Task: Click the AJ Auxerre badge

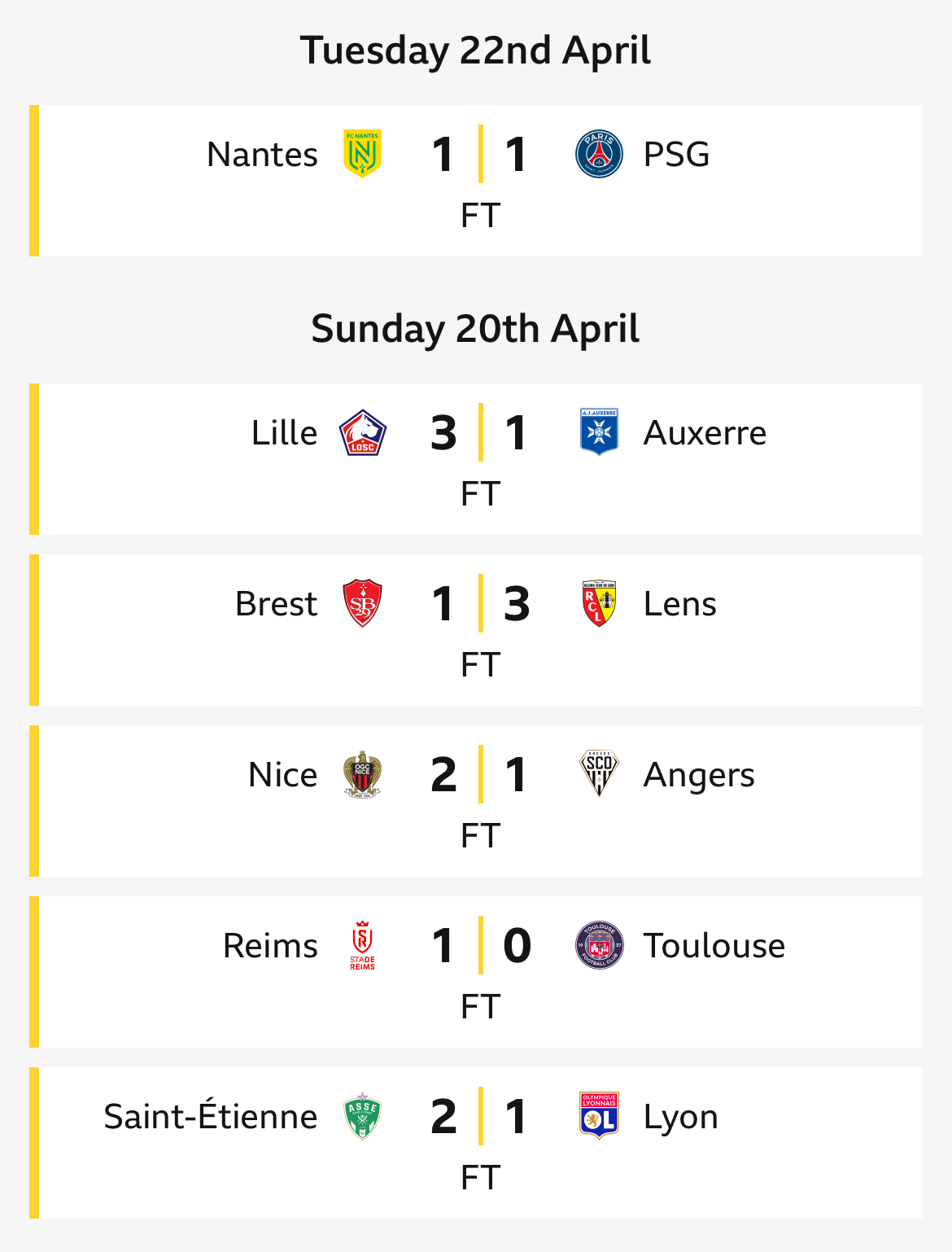Action: (x=599, y=432)
